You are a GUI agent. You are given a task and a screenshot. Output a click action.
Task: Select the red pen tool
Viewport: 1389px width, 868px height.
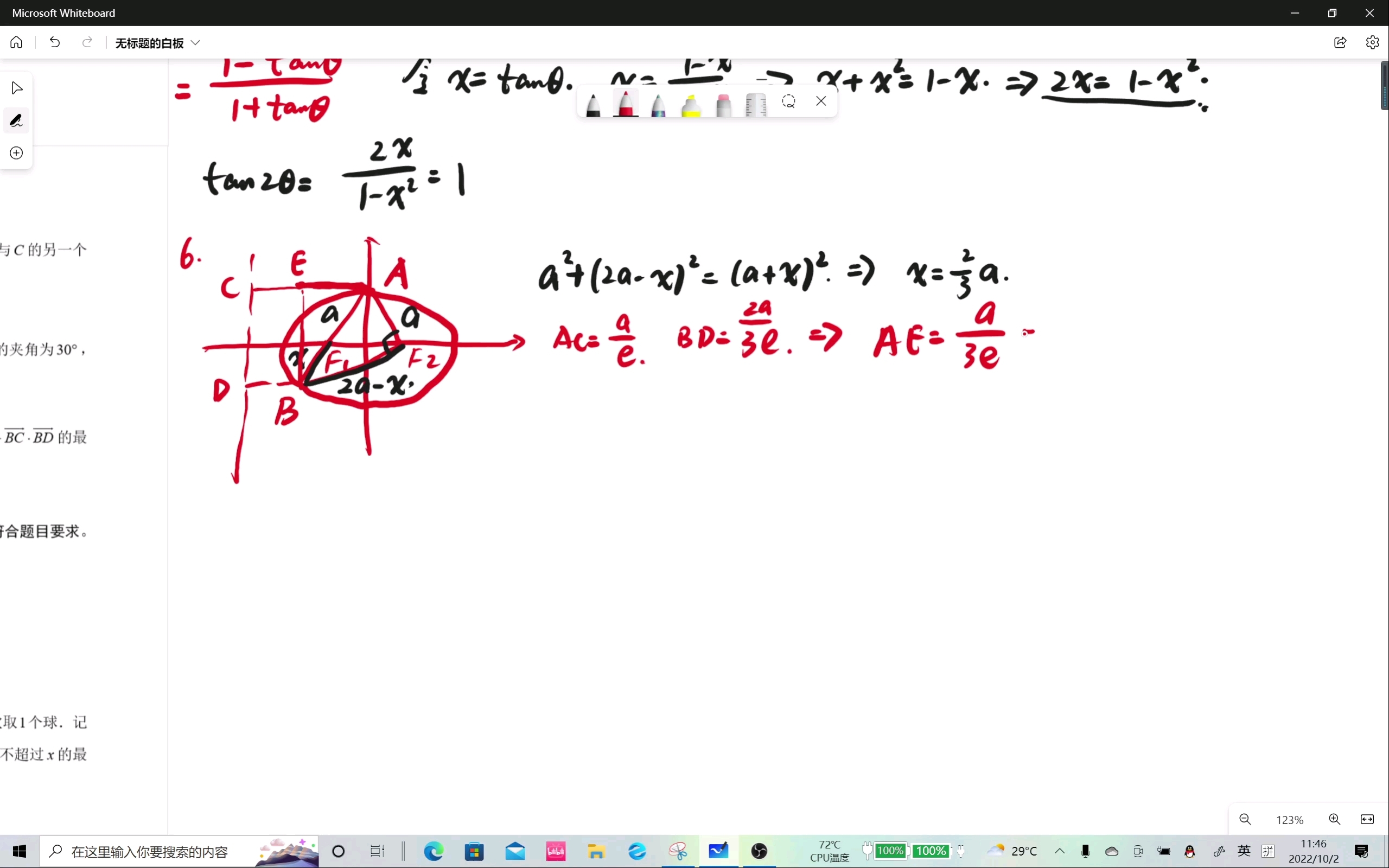click(x=626, y=103)
